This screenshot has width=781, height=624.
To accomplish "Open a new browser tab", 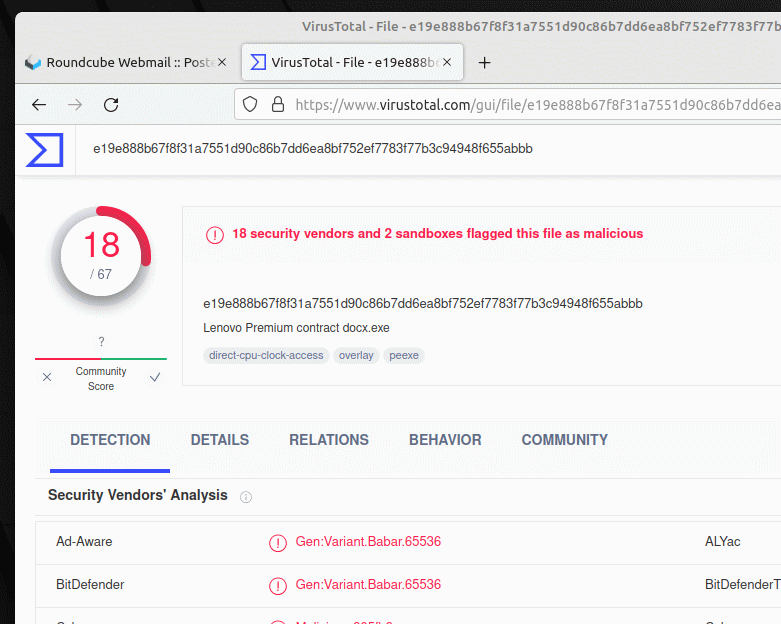I will coord(484,63).
